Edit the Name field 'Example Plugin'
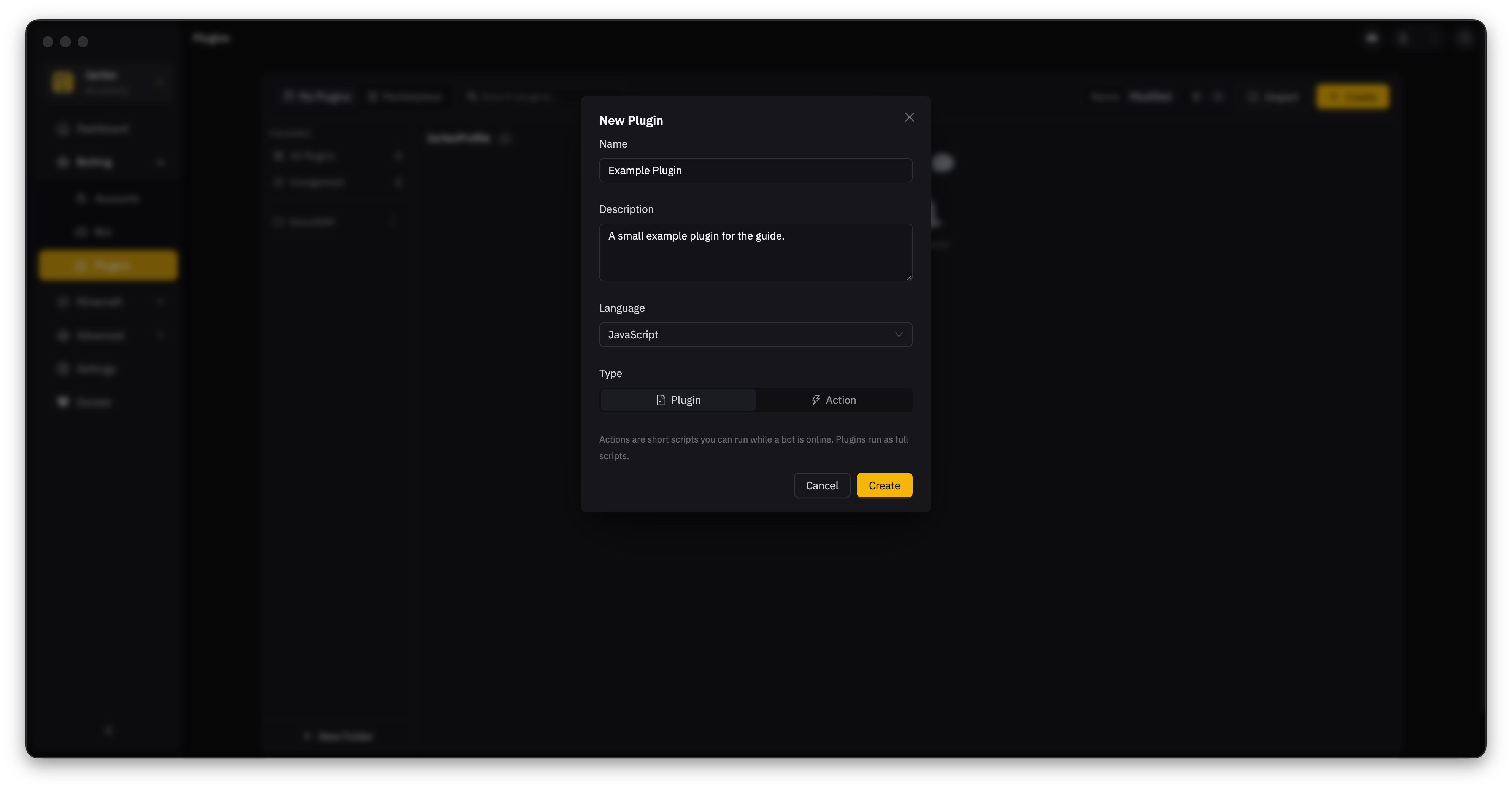This screenshot has height=790, width=1512. tap(755, 170)
